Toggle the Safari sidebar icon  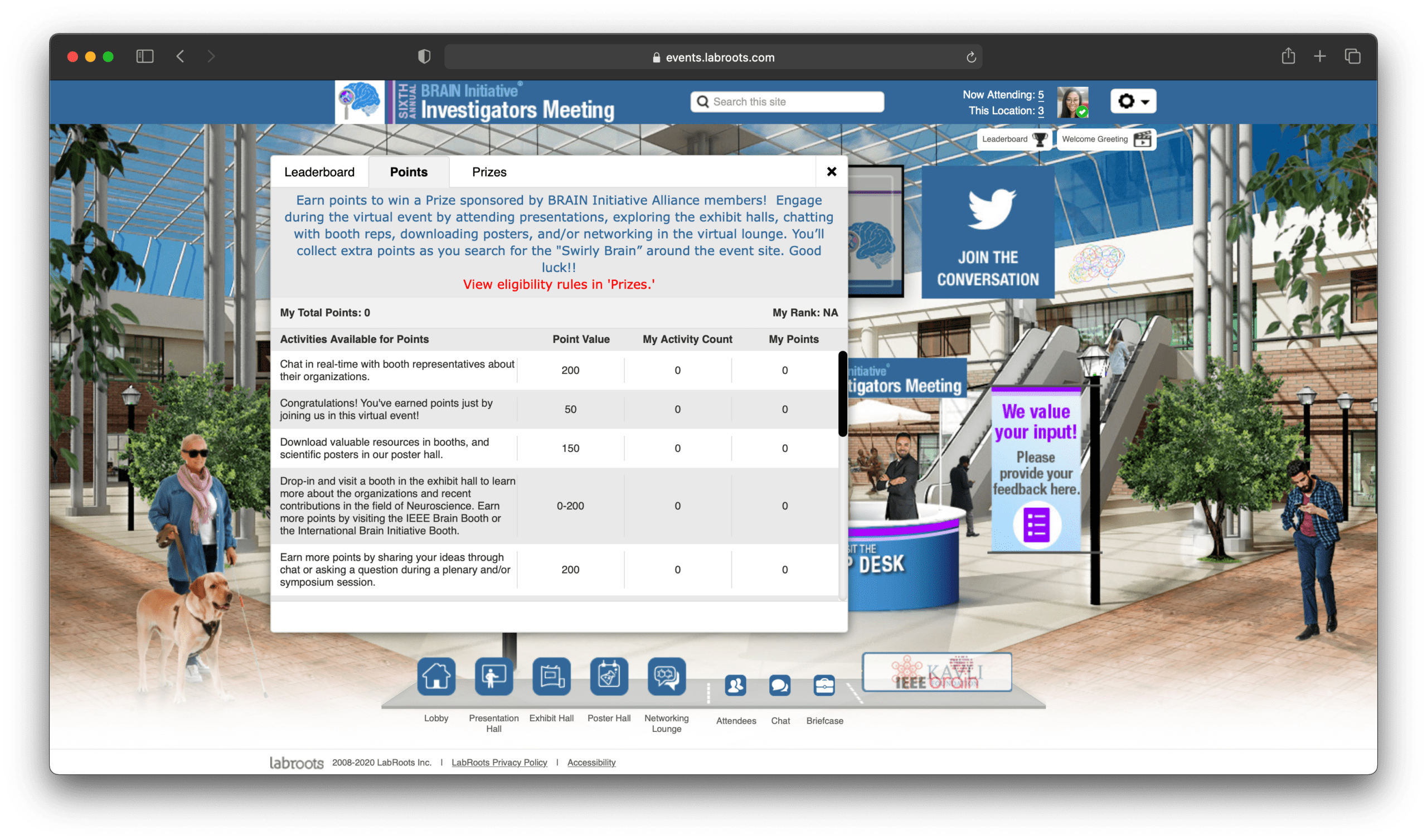coord(145,57)
